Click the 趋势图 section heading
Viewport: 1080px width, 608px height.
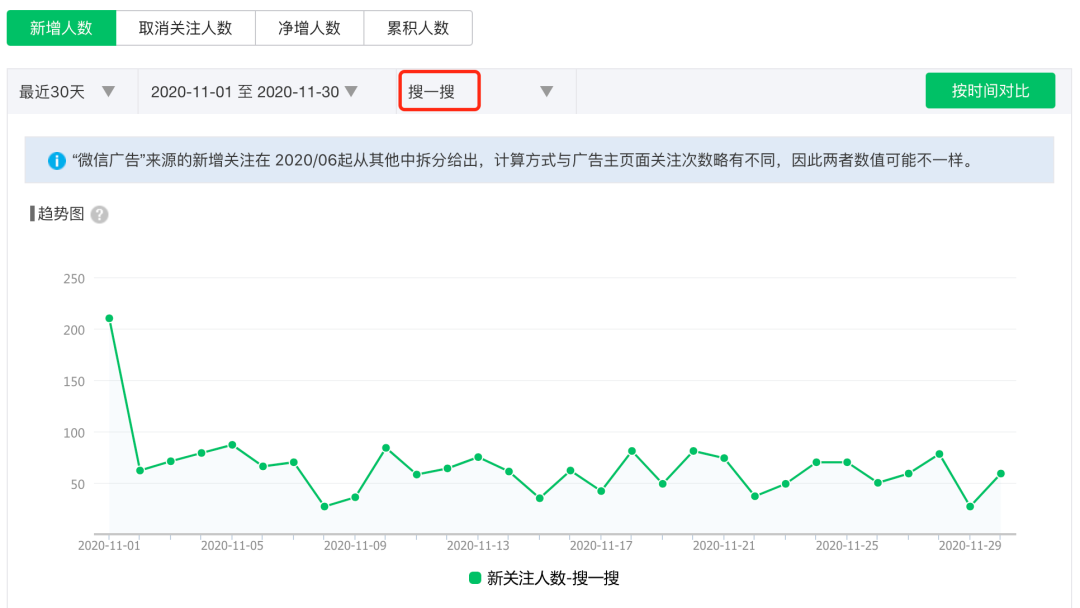(x=61, y=214)
